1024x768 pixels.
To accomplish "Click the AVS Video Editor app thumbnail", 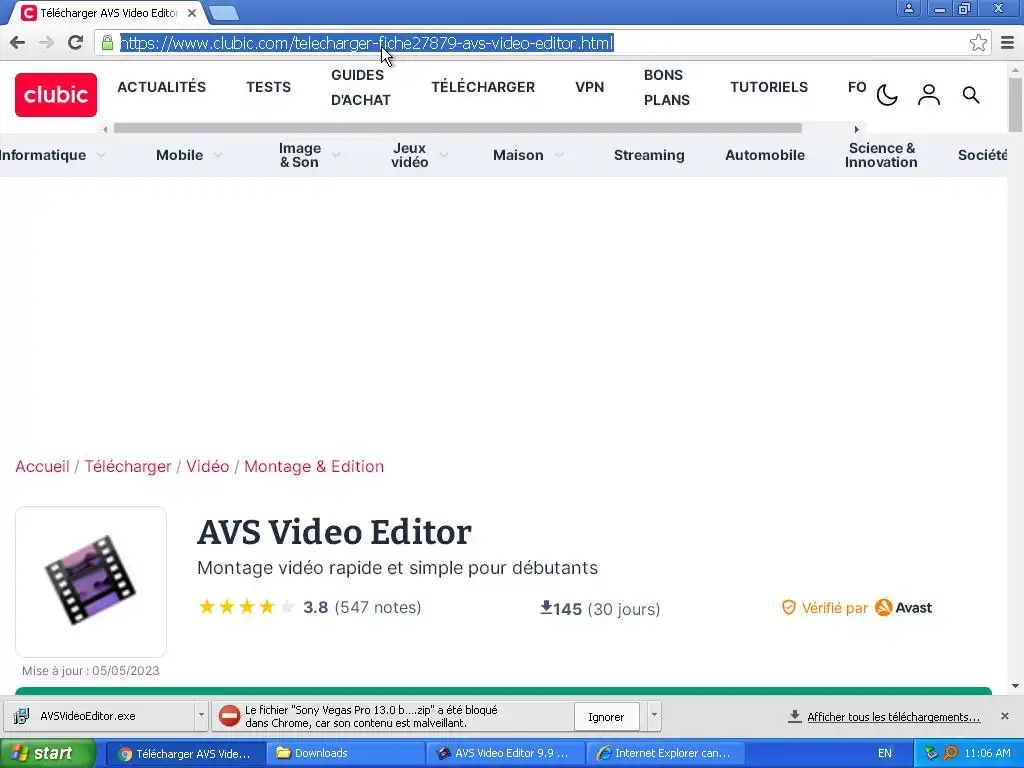I will click(x=91, y=581).
